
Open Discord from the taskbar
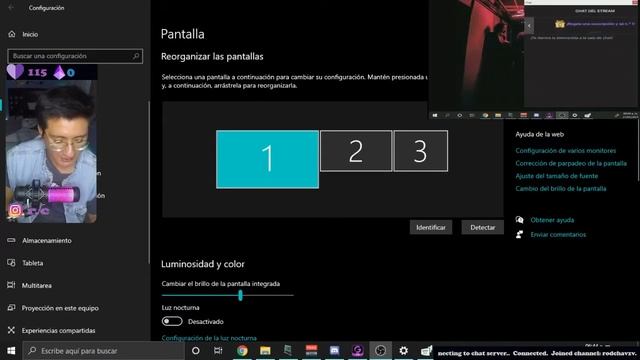tap(334, 351)
